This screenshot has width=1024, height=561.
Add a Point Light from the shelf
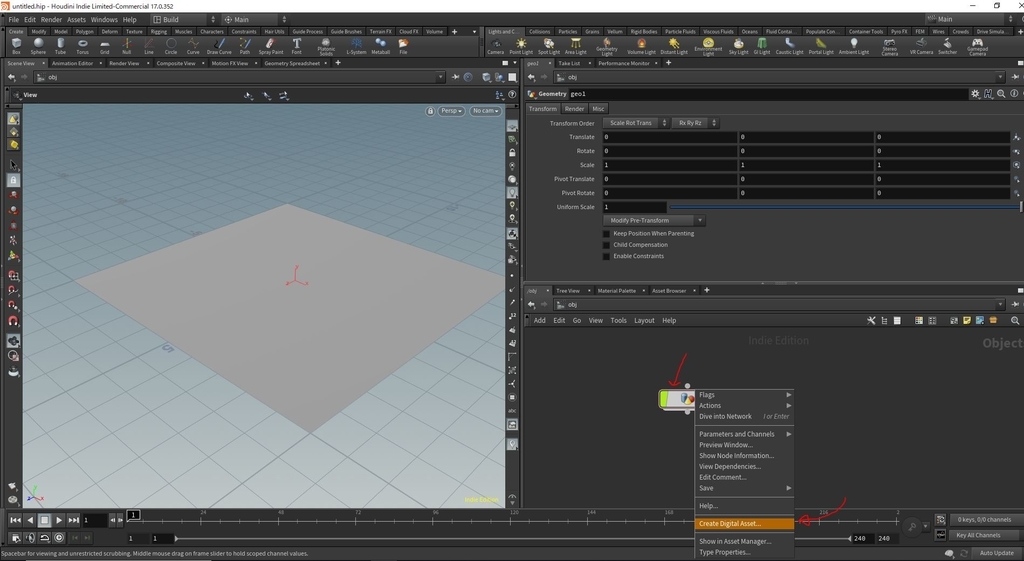[x=521, y=46]
